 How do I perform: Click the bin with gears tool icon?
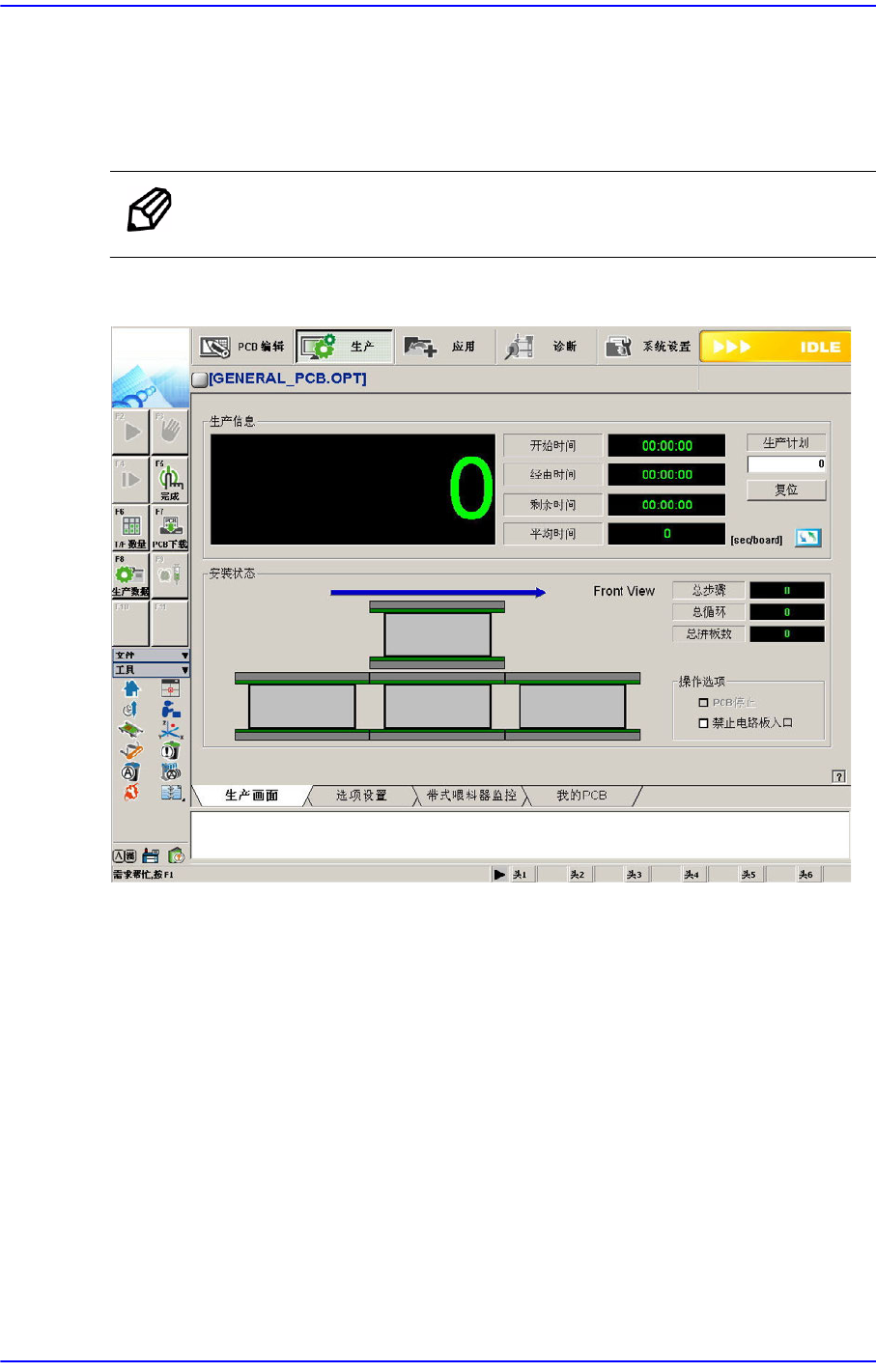pos(171,771)
